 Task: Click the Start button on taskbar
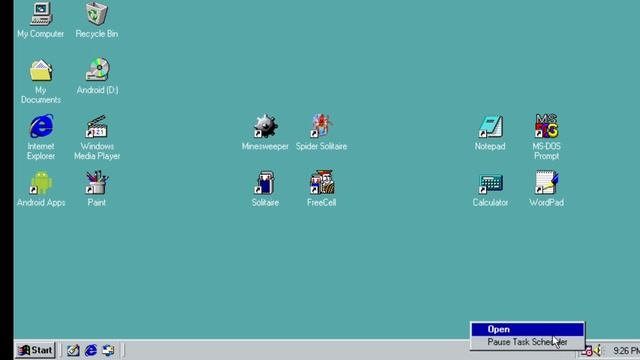point(36,350)
